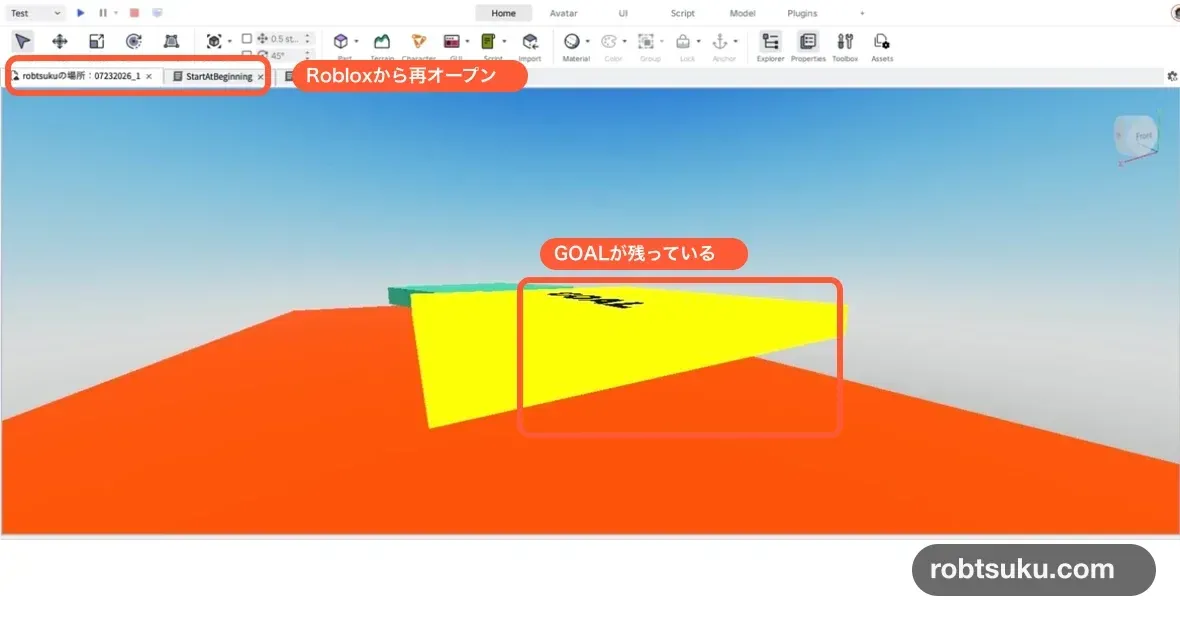Image resolution: width=1180 pixels, height=620 pixels.
Task: Switch to the Model ribbon tab
Action: (742, 13)
